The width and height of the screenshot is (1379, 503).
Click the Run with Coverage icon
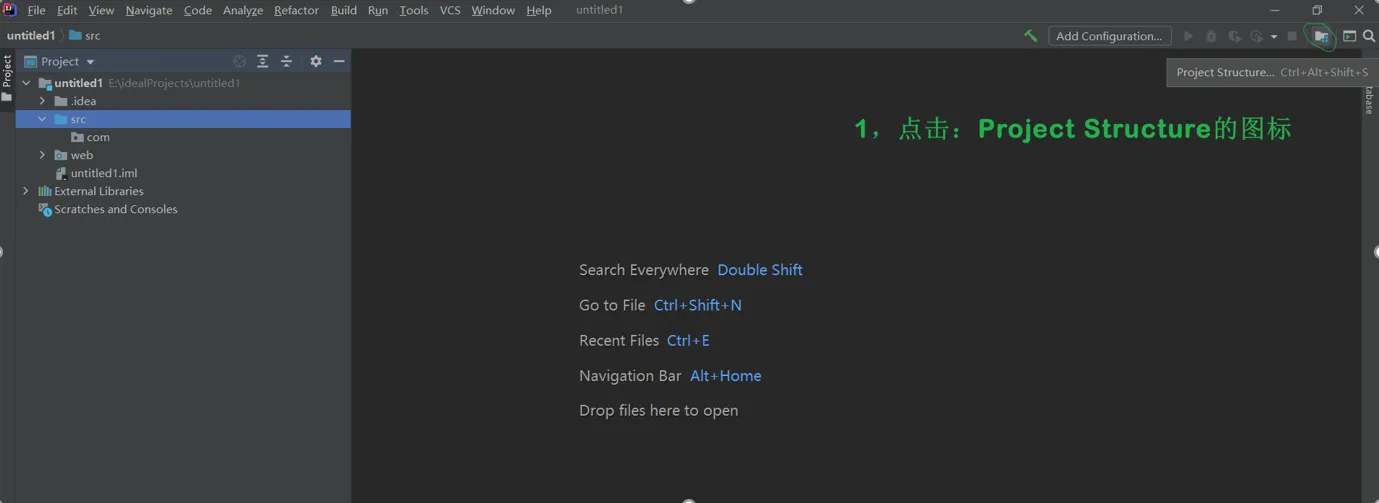1235,36
